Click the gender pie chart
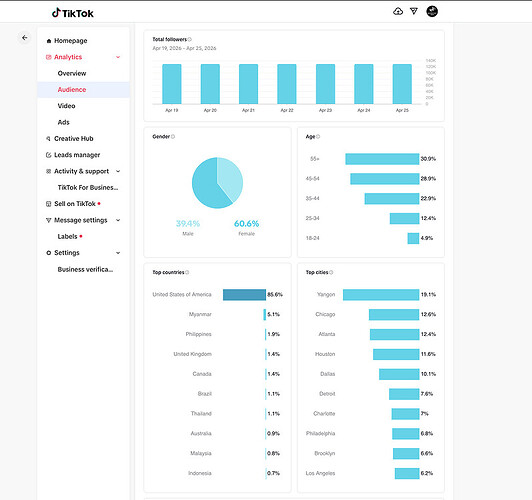Image resolution: width=532 pixels, height=500 pixels. tap(217, 183)
